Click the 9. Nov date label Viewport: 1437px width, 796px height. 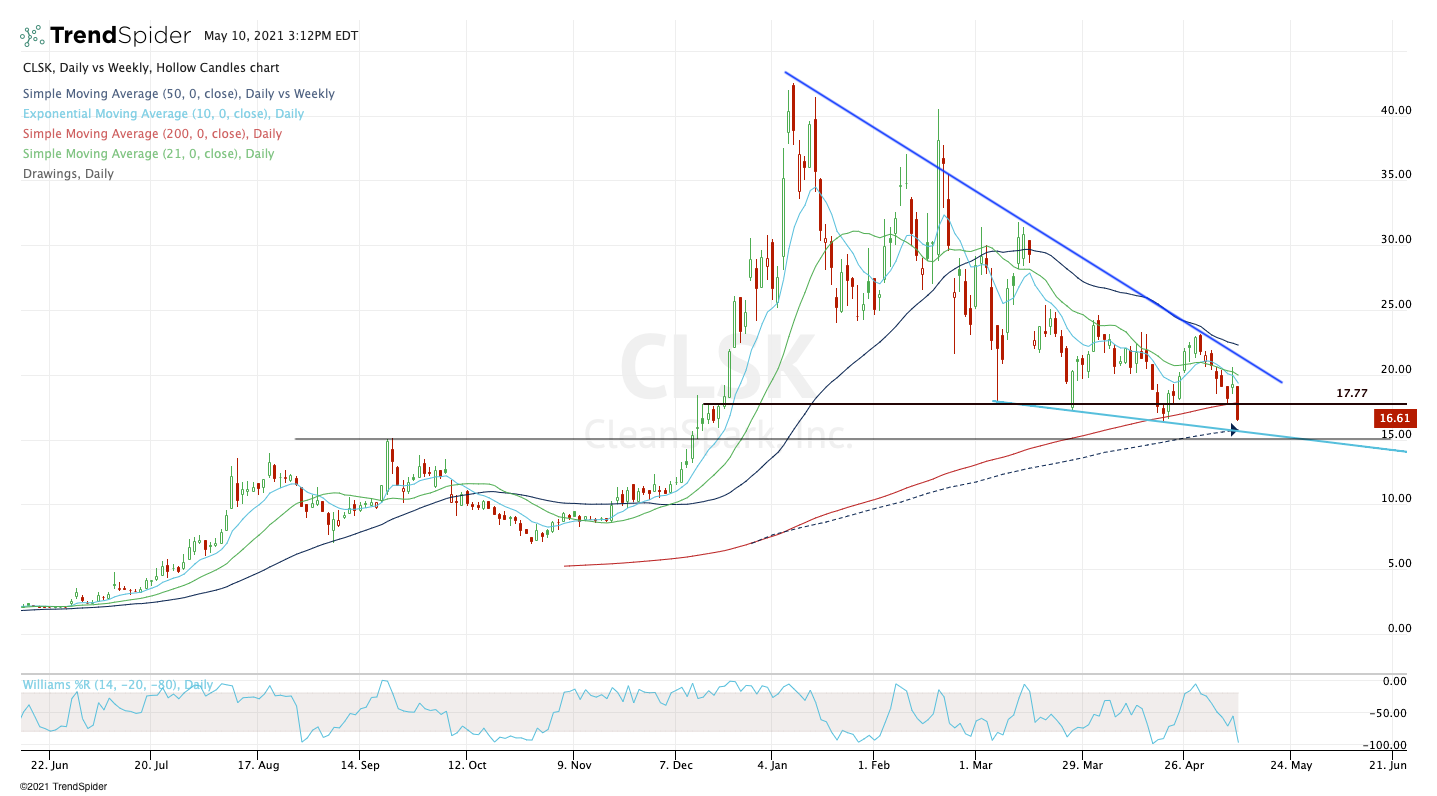573,766
